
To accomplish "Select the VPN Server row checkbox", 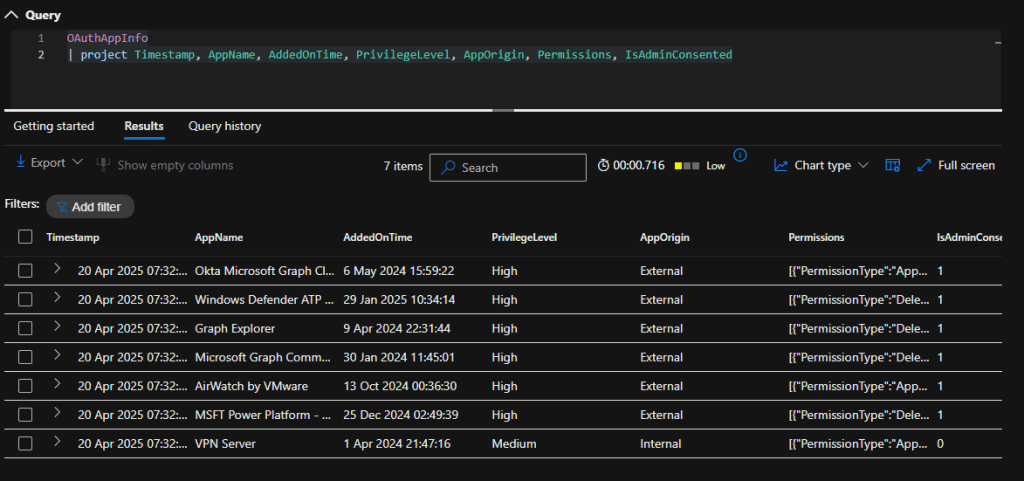I will 25,443.
